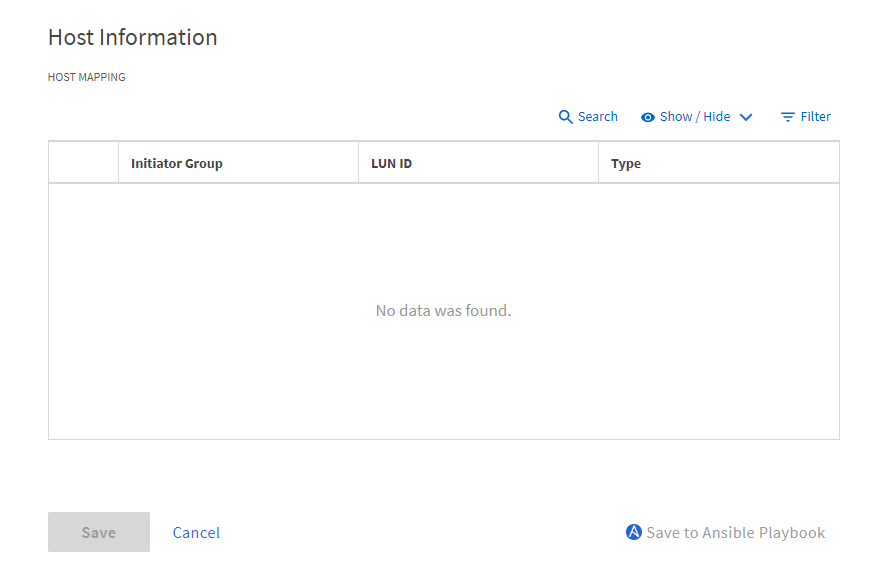Open Search via its text label
This screenshot has width=895, height=574.
pos(597,117)
